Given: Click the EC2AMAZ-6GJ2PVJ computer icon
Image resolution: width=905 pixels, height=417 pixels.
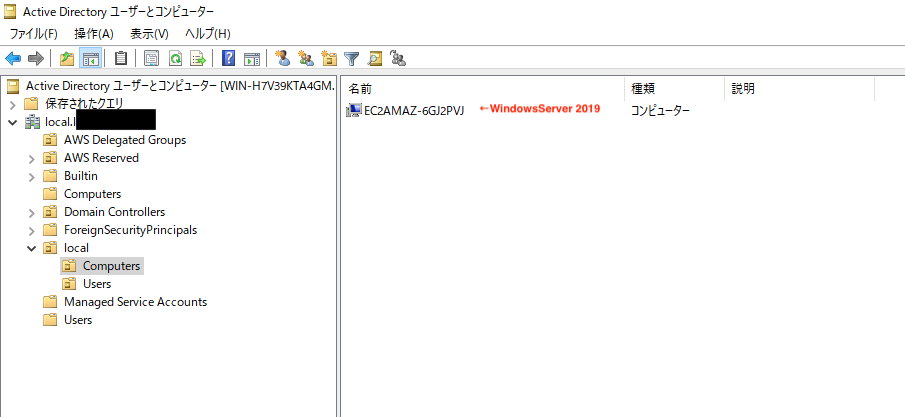Looking at the screenshot, I should pos(353,110).
